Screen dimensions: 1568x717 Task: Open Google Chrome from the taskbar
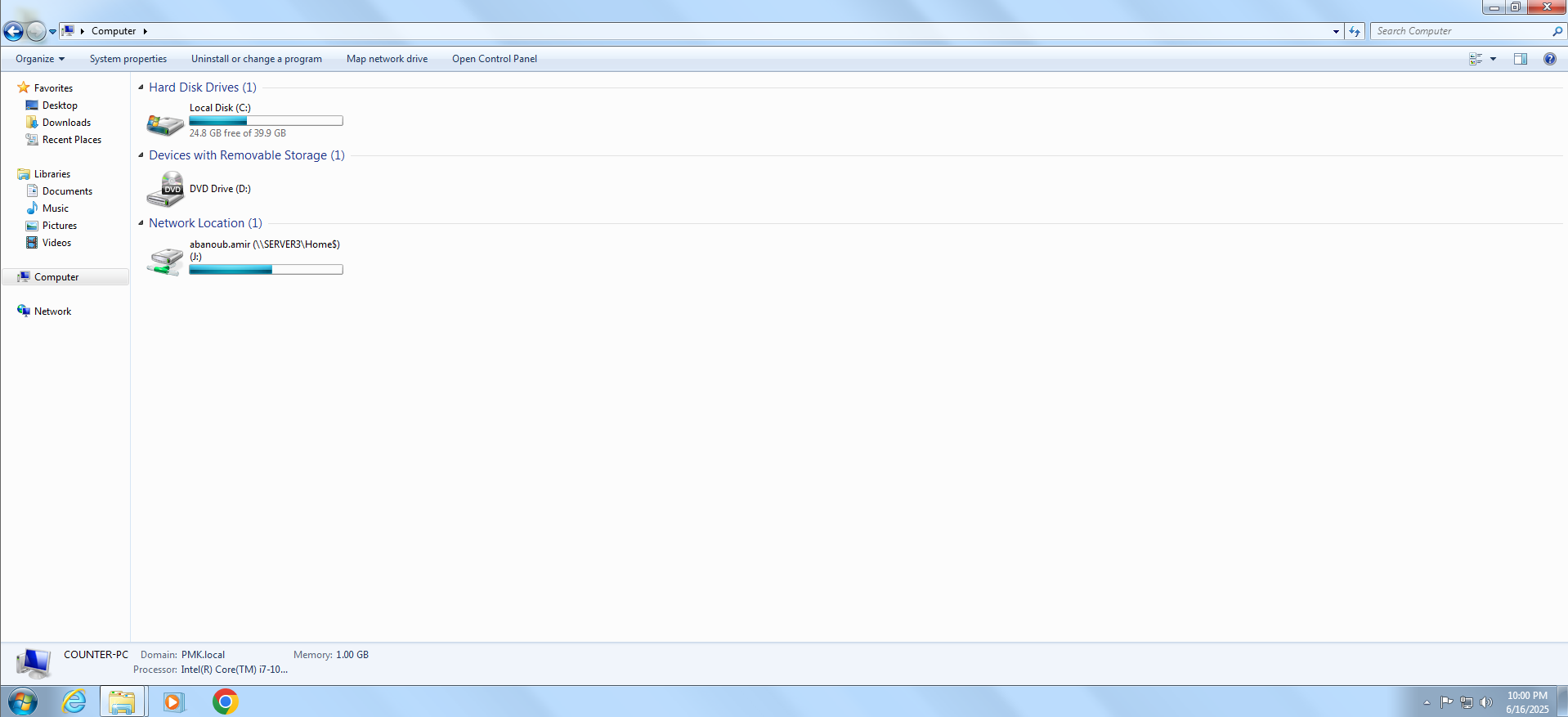tap(225, 701)
